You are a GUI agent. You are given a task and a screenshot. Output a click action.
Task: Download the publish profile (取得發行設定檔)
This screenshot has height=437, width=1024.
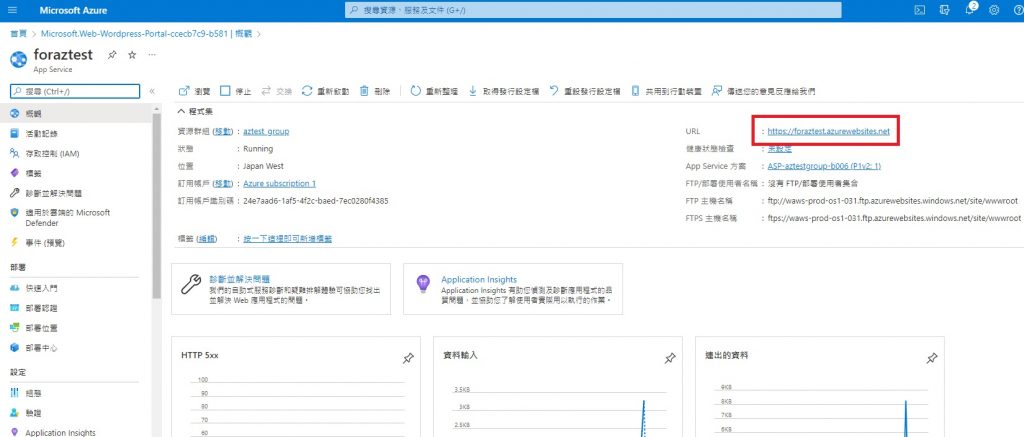504,91
